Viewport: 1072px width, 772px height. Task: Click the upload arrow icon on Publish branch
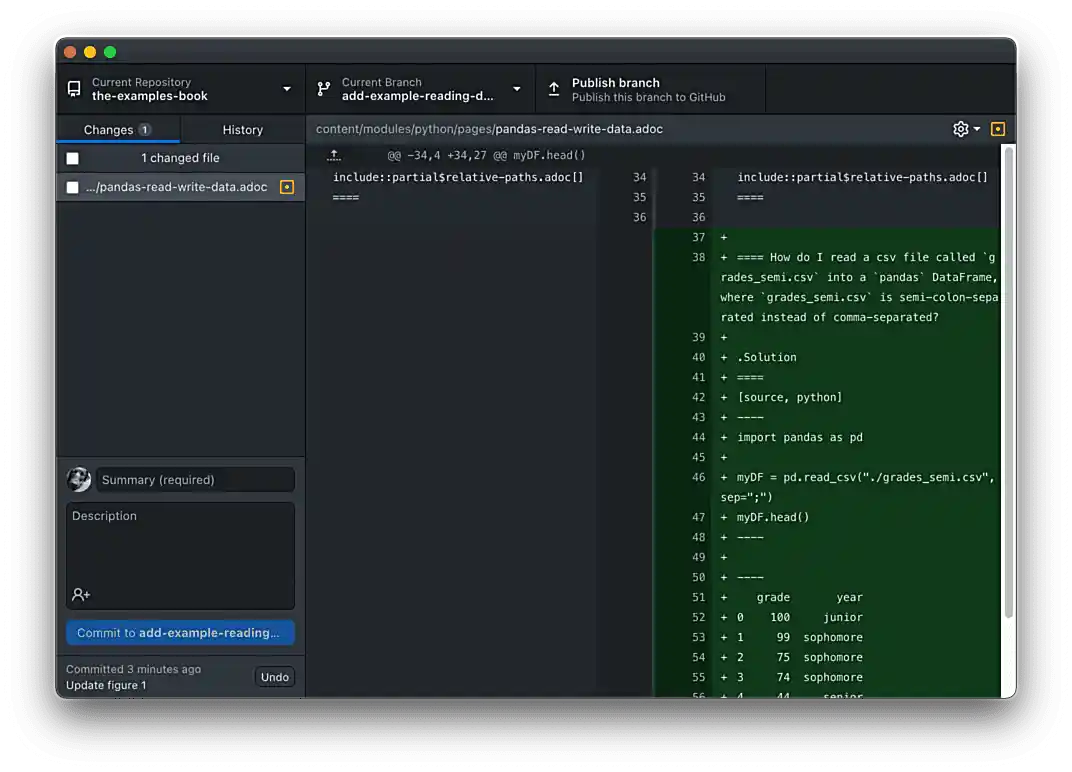coord(554,89)
